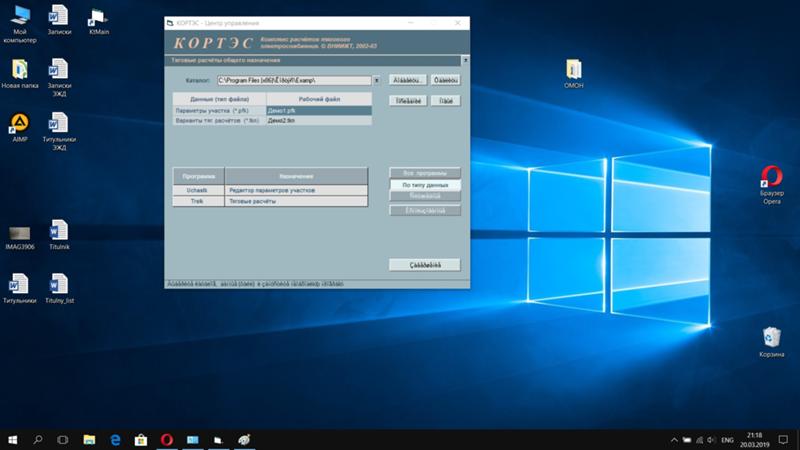Viewport: 800px width, 450px height.
Task: Switch to the Все программы tab
Action: point(425,173)
